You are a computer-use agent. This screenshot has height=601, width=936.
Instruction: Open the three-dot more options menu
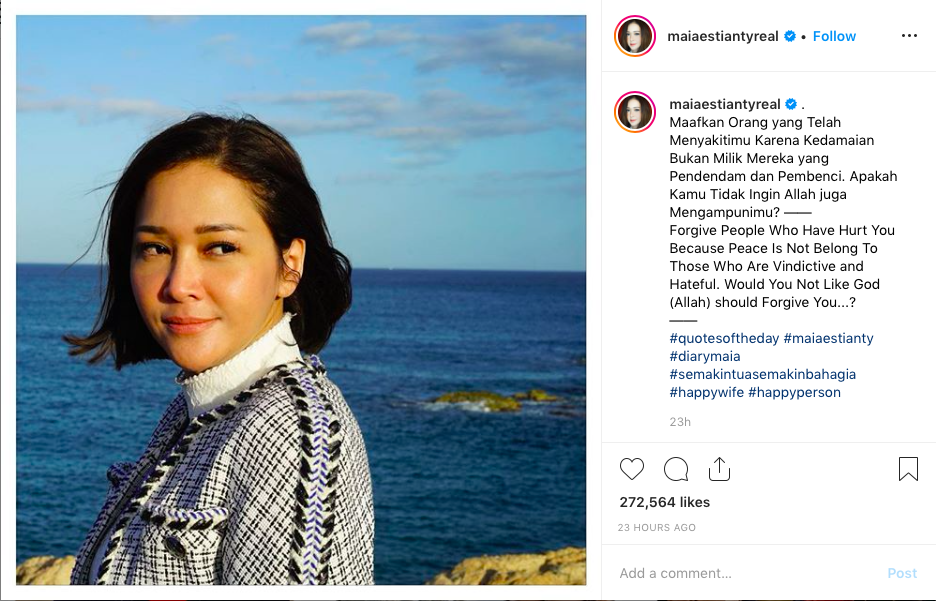coord(908,36)
